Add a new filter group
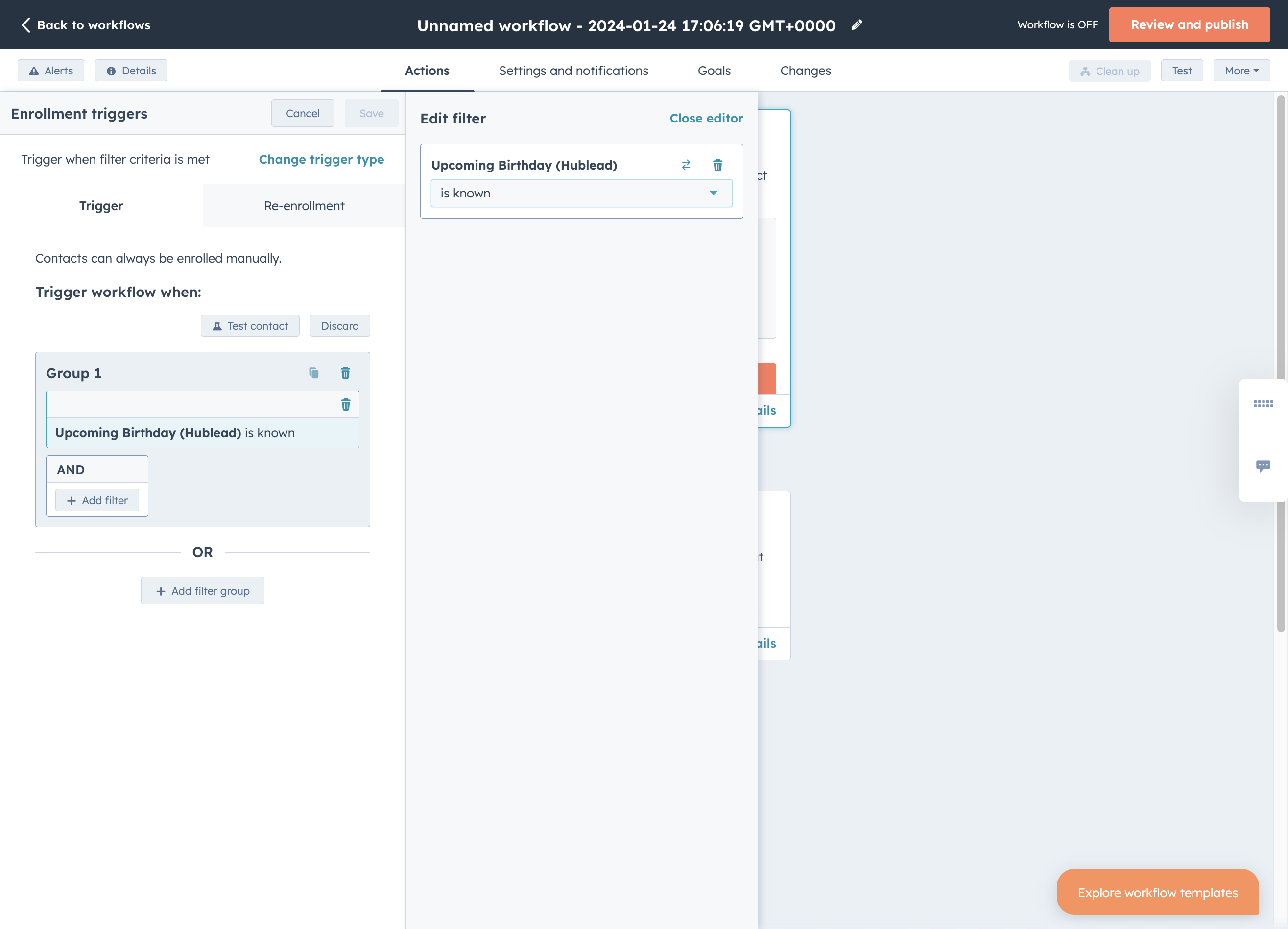The height and width of the screenshot is (929, 1288). point(203,590)
